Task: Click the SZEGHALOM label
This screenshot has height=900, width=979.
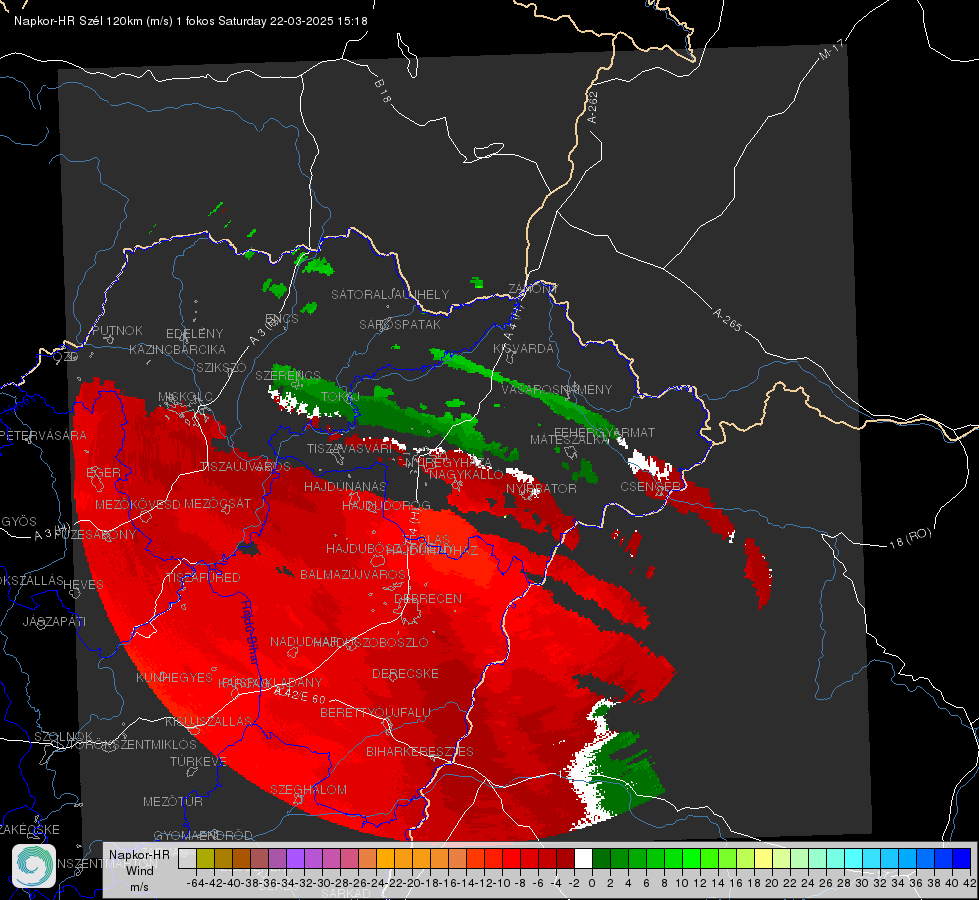Action: click(308, 789)
